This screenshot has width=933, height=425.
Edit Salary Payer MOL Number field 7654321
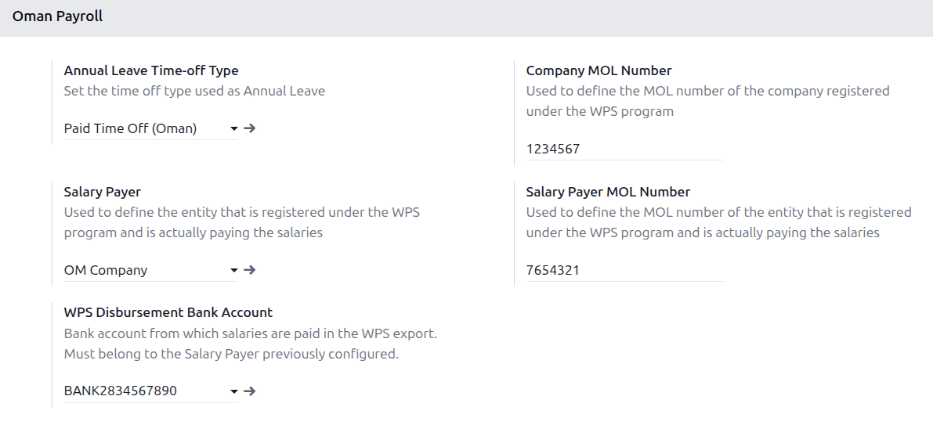(x=624, y=270)
